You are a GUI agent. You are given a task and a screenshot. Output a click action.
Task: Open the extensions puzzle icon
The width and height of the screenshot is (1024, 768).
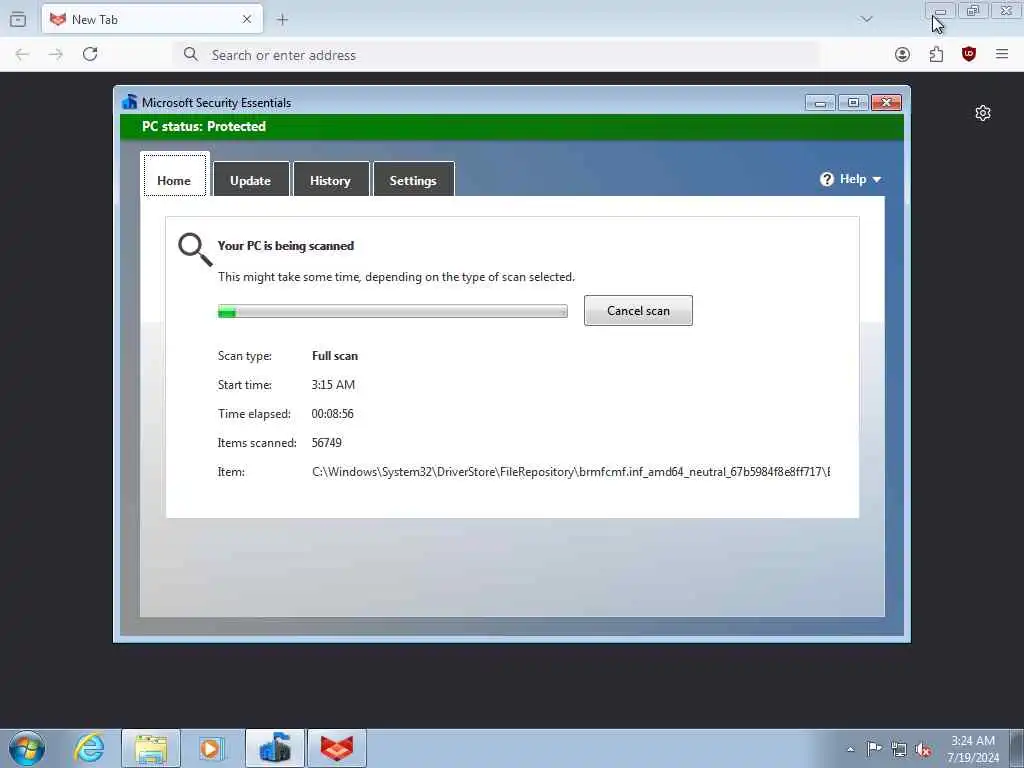936,55
